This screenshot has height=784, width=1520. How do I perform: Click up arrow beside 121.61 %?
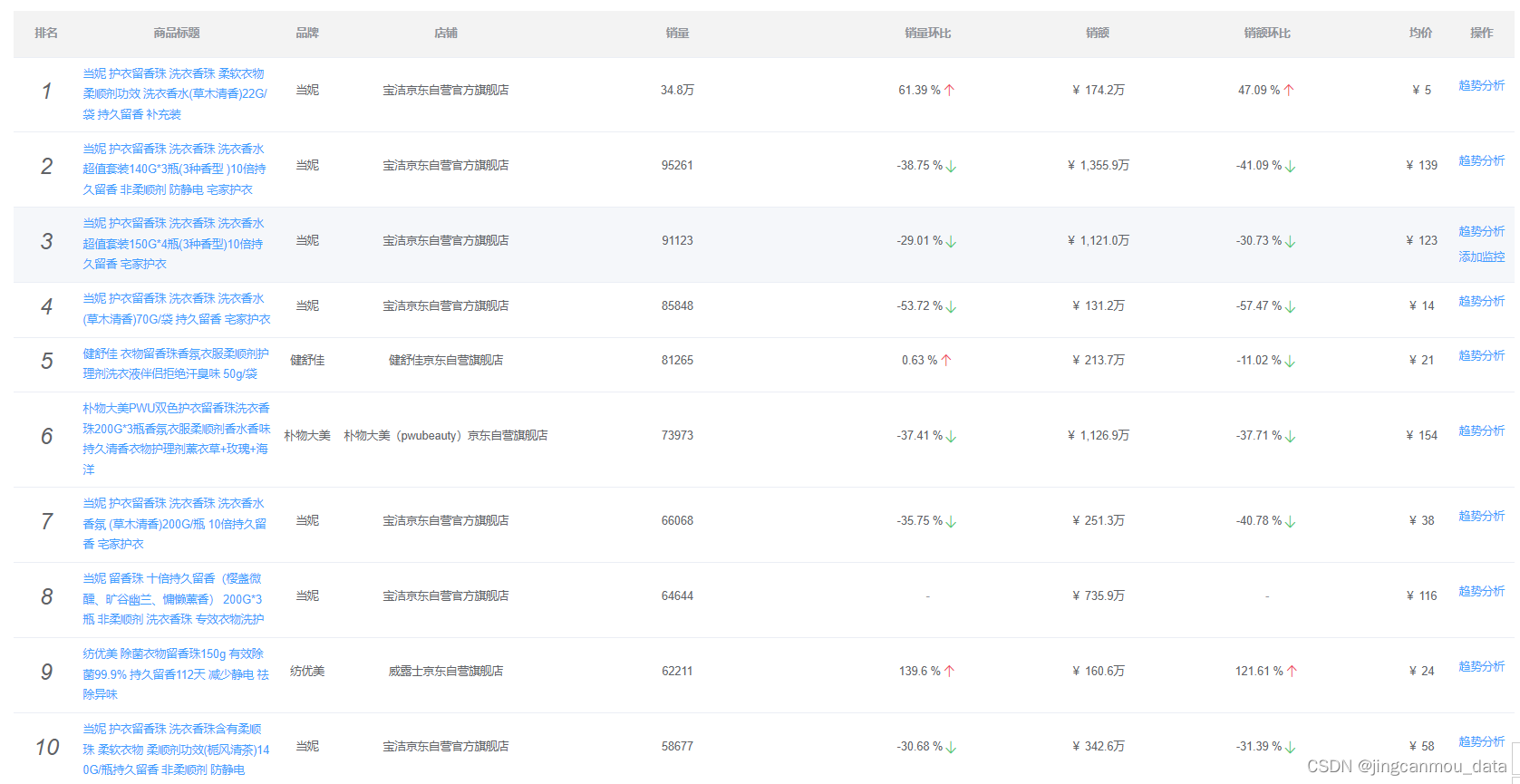coord(1292,671)
